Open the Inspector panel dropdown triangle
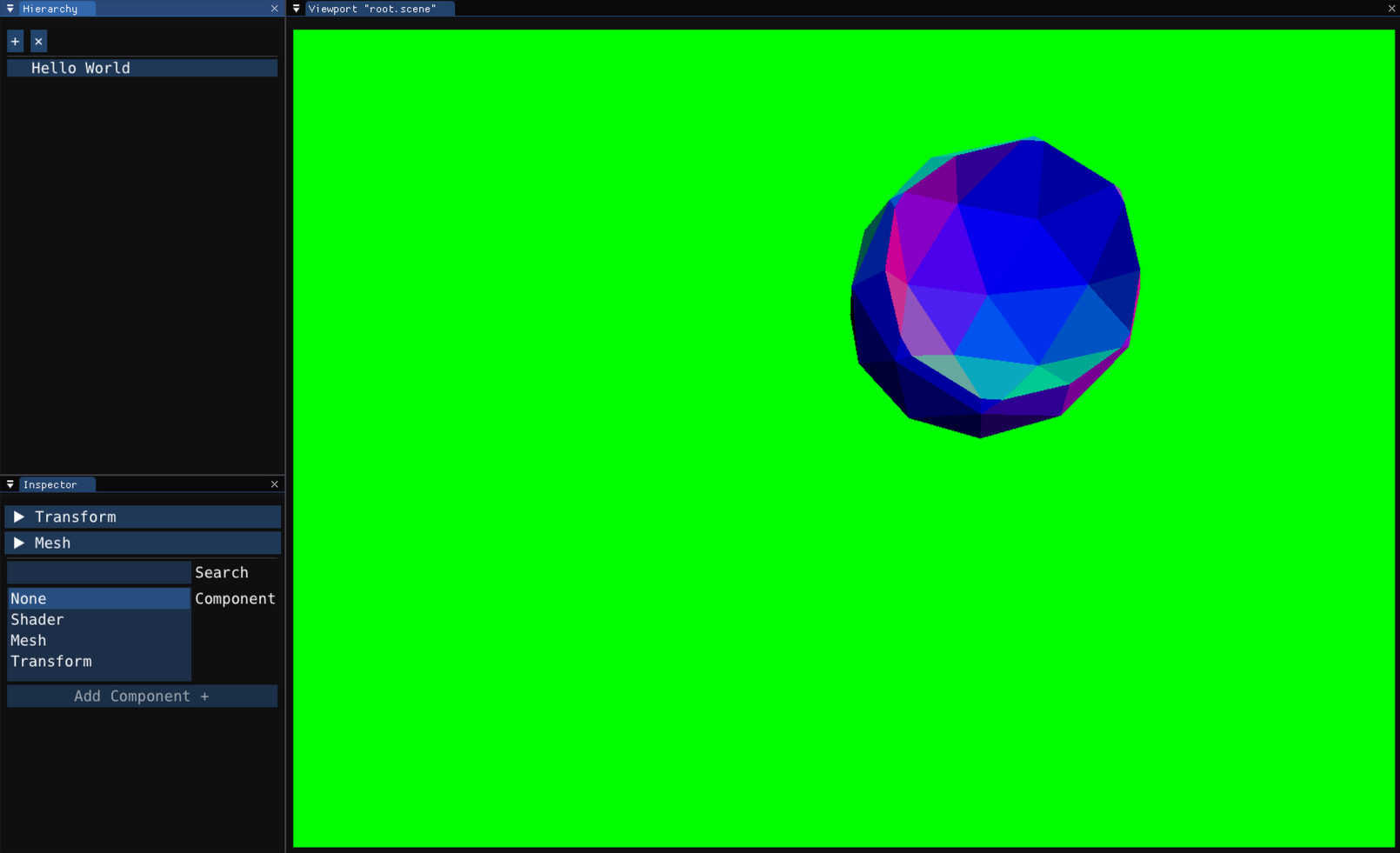 (x=10, y=484)
